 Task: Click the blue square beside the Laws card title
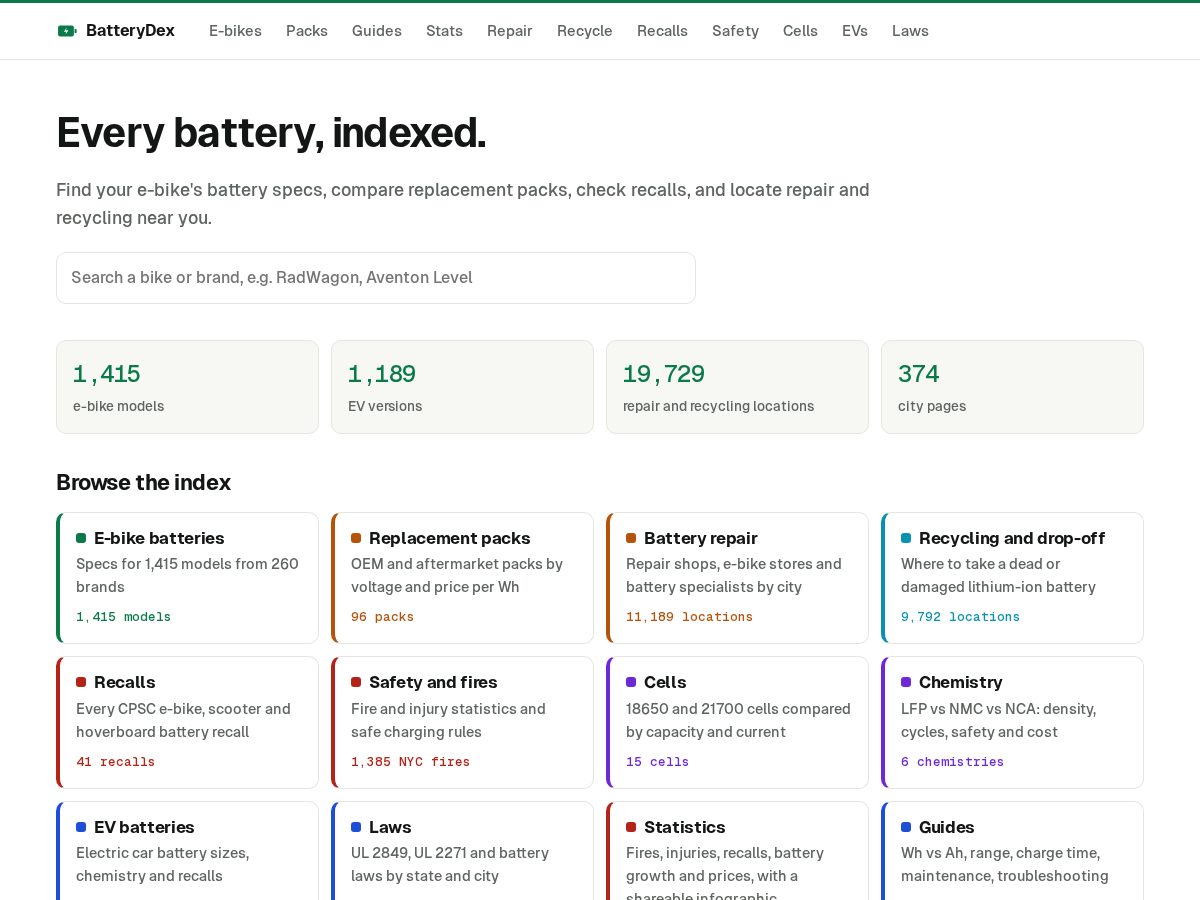coord(356,827)
